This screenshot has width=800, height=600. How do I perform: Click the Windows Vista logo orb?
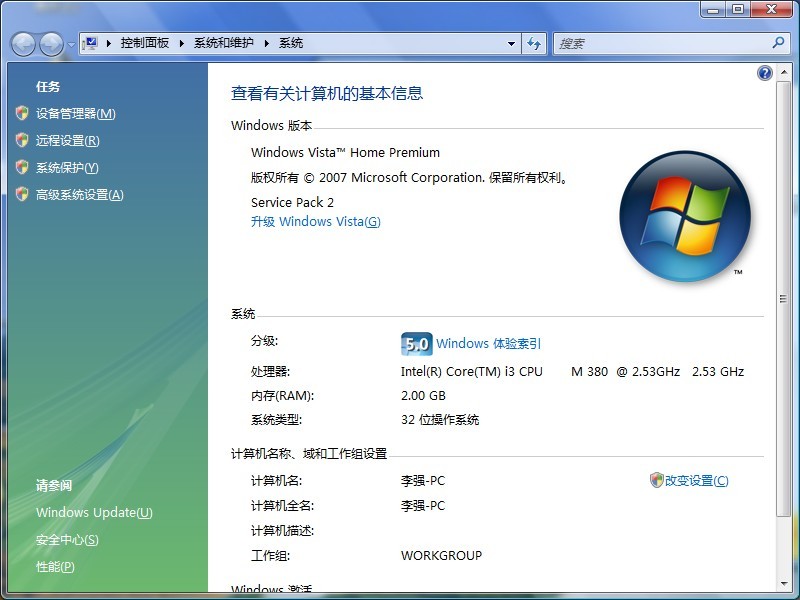tap(685, 216)
